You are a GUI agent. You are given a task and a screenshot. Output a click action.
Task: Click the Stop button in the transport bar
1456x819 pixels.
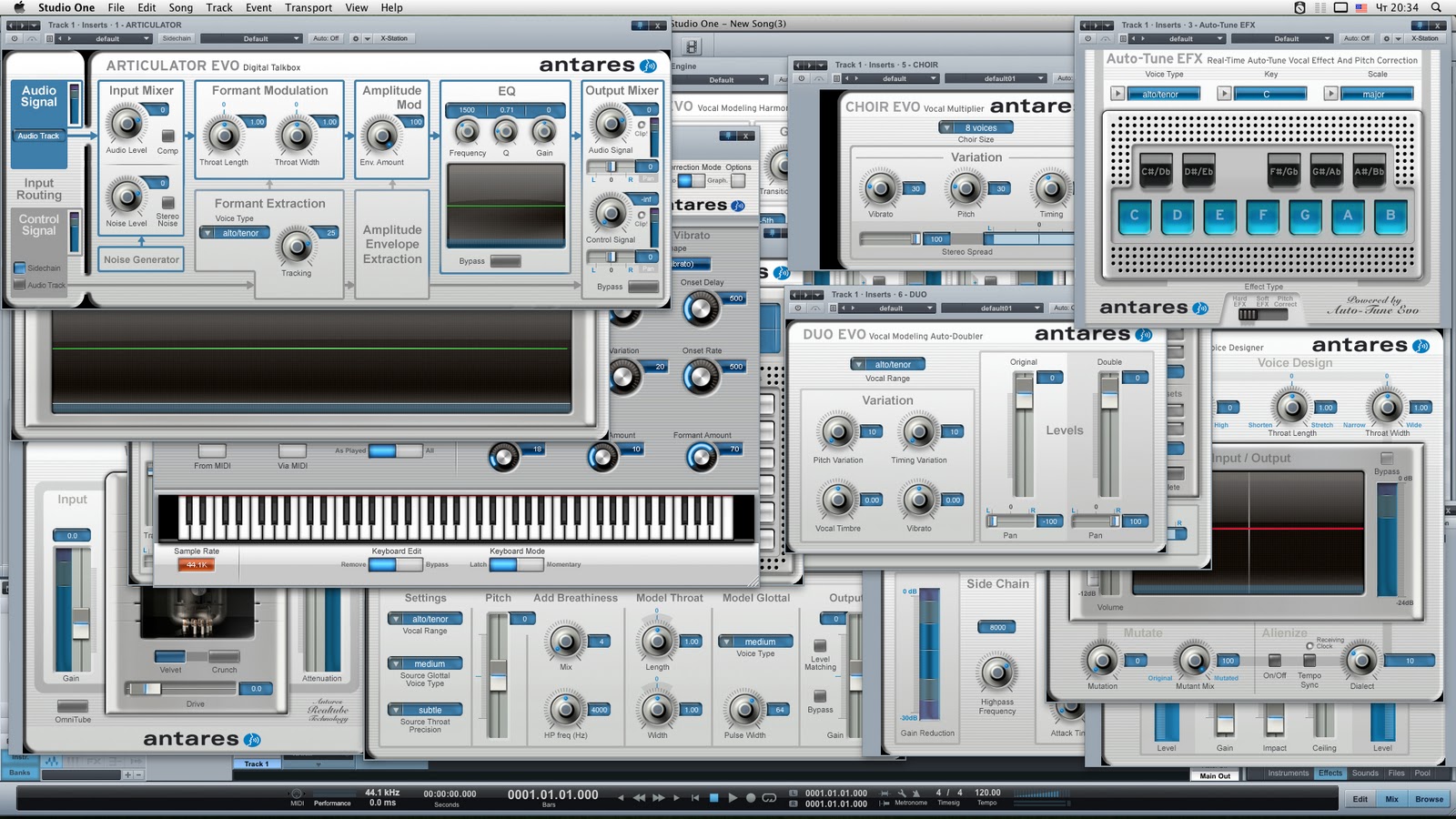pos(713,797)
